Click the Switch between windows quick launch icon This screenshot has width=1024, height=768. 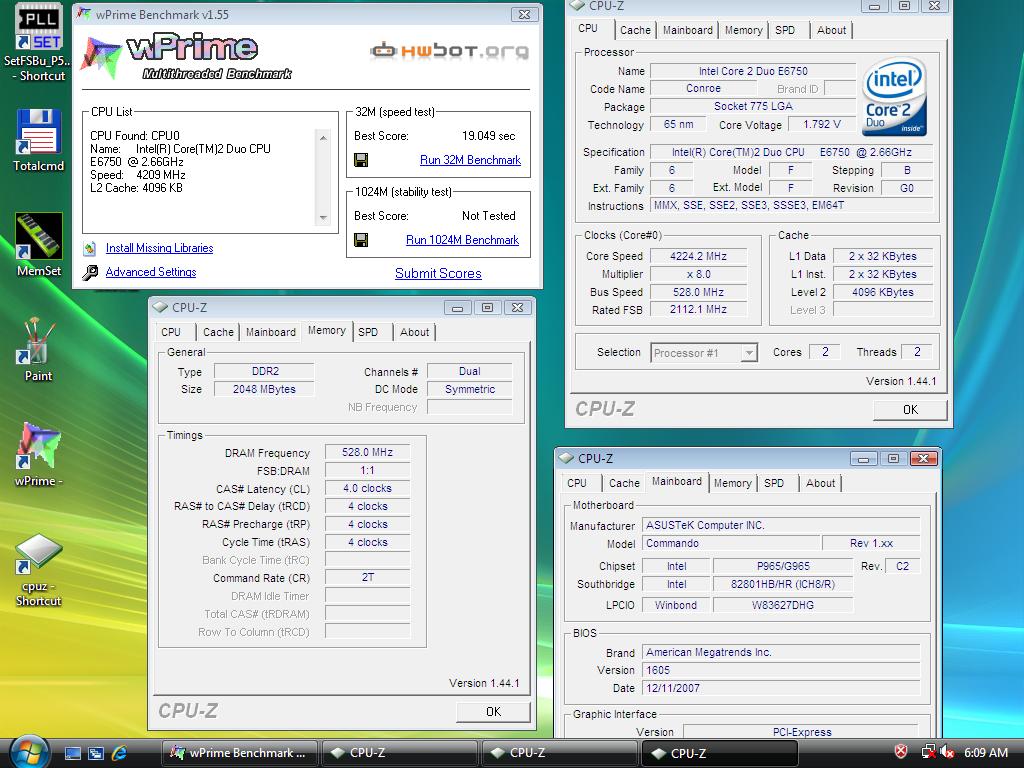pyautogui.click(x=95, y=753)
